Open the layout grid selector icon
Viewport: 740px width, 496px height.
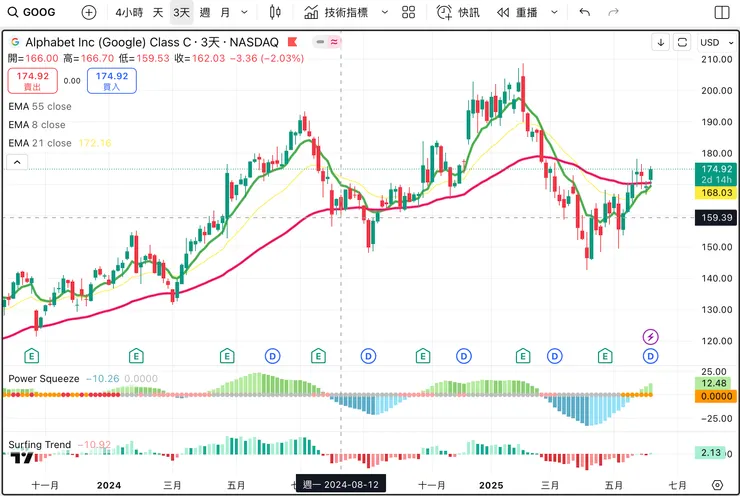(409, 12)
